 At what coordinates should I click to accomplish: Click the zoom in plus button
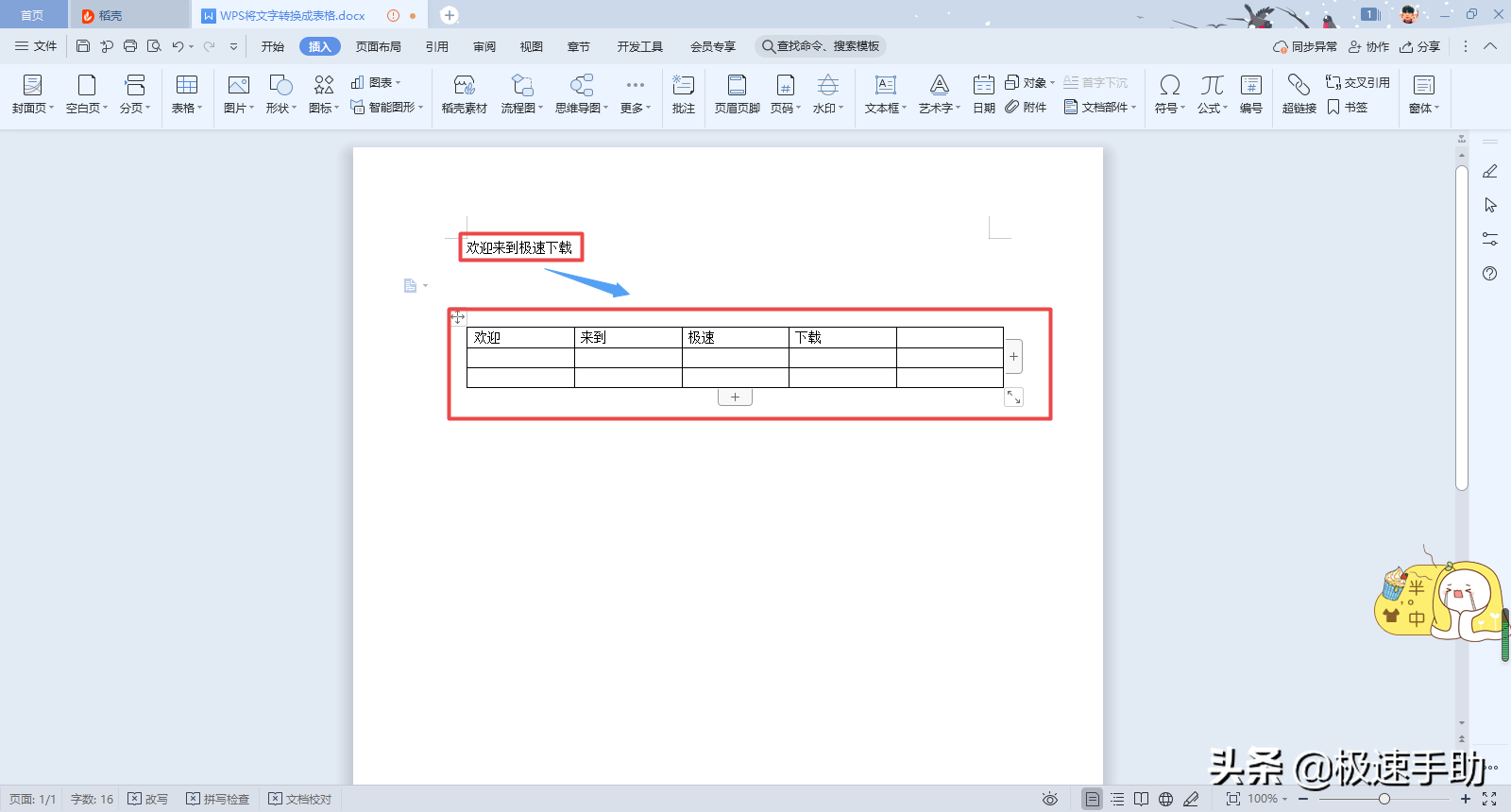1466,799
